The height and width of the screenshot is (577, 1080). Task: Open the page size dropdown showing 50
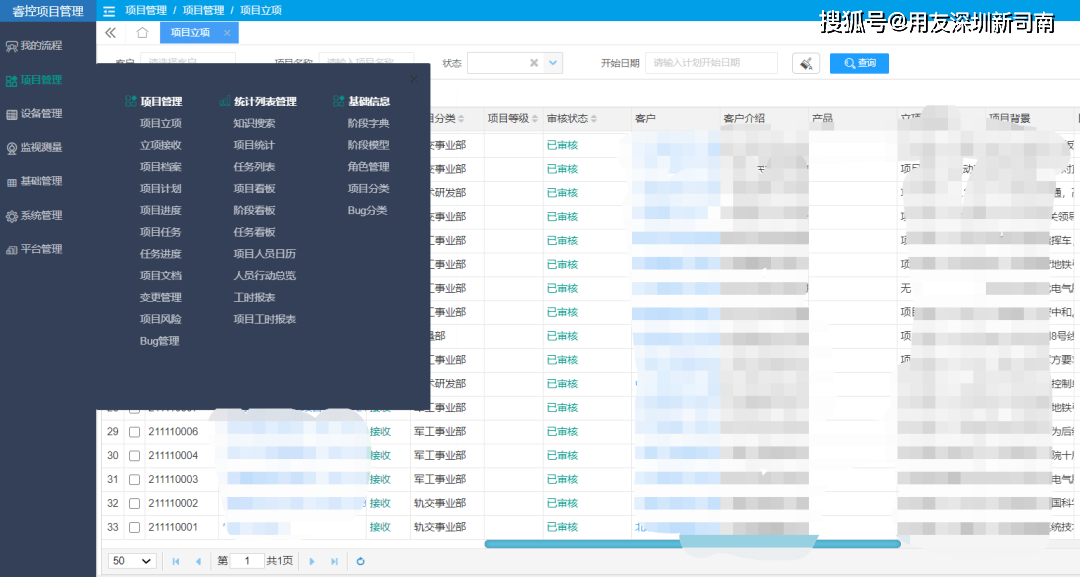tap(132, 561)
